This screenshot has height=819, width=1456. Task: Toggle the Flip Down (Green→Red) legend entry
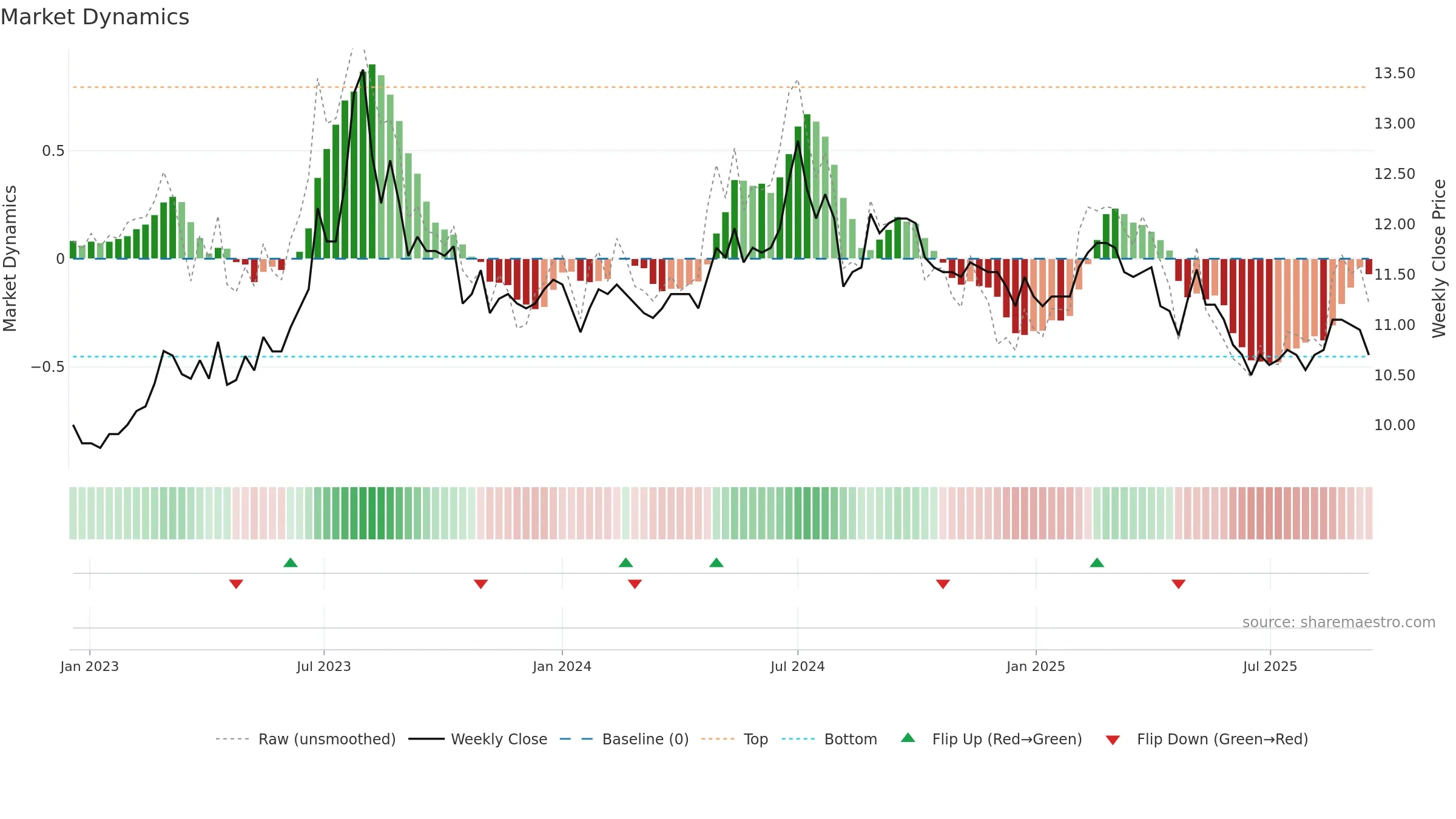(1207, 739)
